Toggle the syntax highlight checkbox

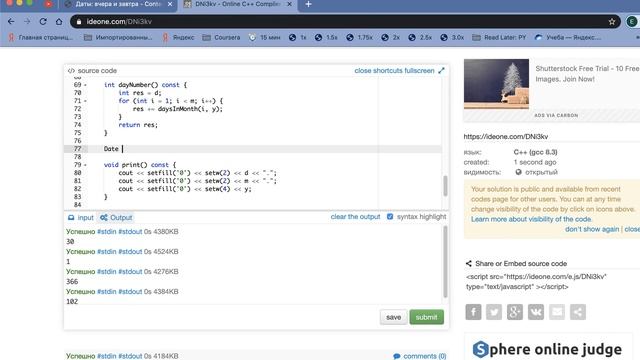pos(390,217)
